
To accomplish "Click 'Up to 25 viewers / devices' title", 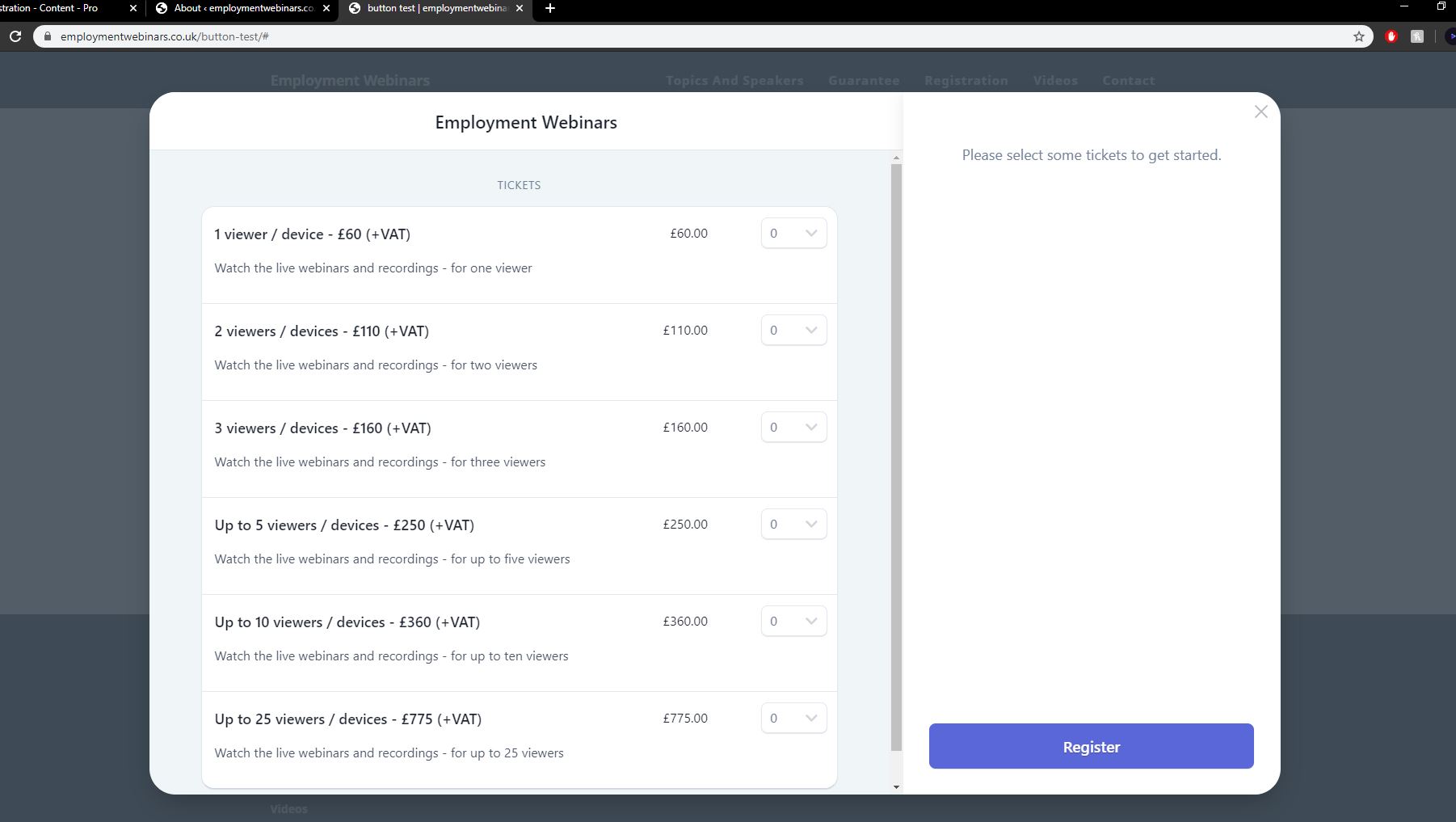I will point(347,719).
